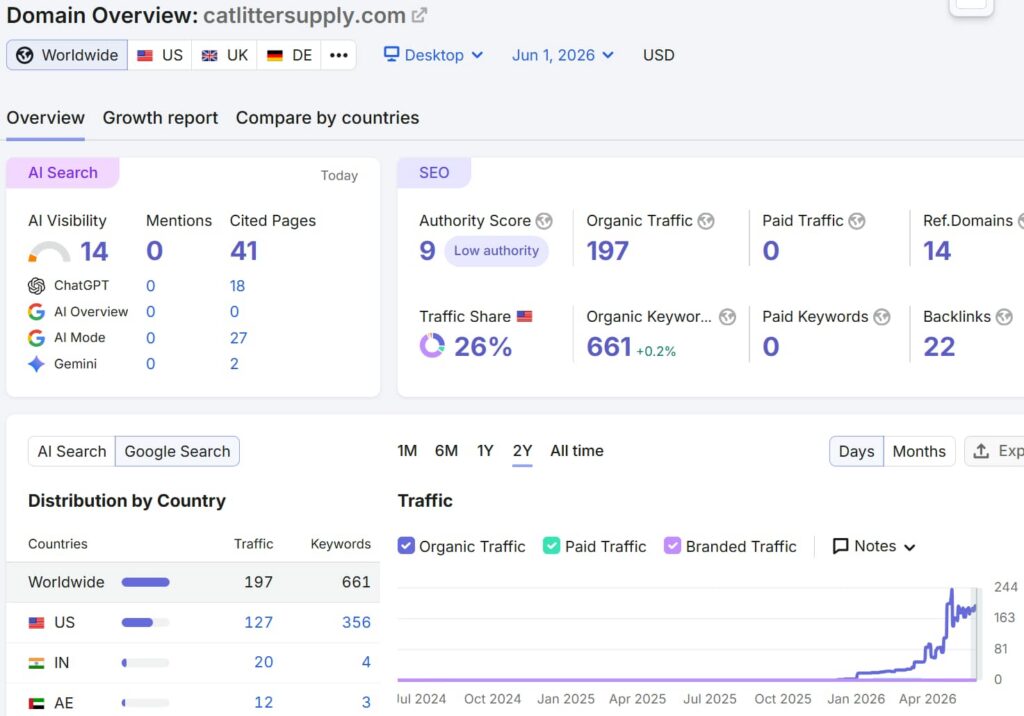The image size is (1024, 716).
Task: Click the Worldwide traffic progress bar
Action: click(146, 582)
